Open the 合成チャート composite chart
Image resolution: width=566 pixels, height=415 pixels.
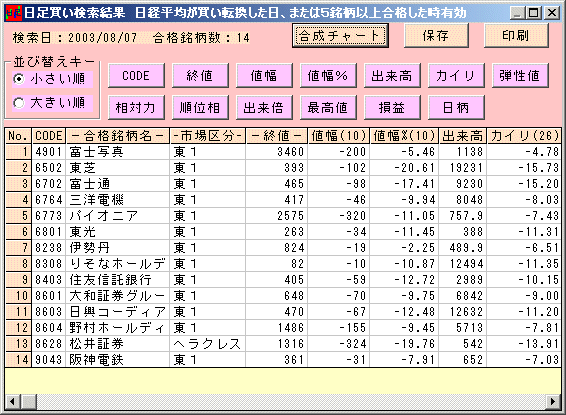tap(340, 36)
